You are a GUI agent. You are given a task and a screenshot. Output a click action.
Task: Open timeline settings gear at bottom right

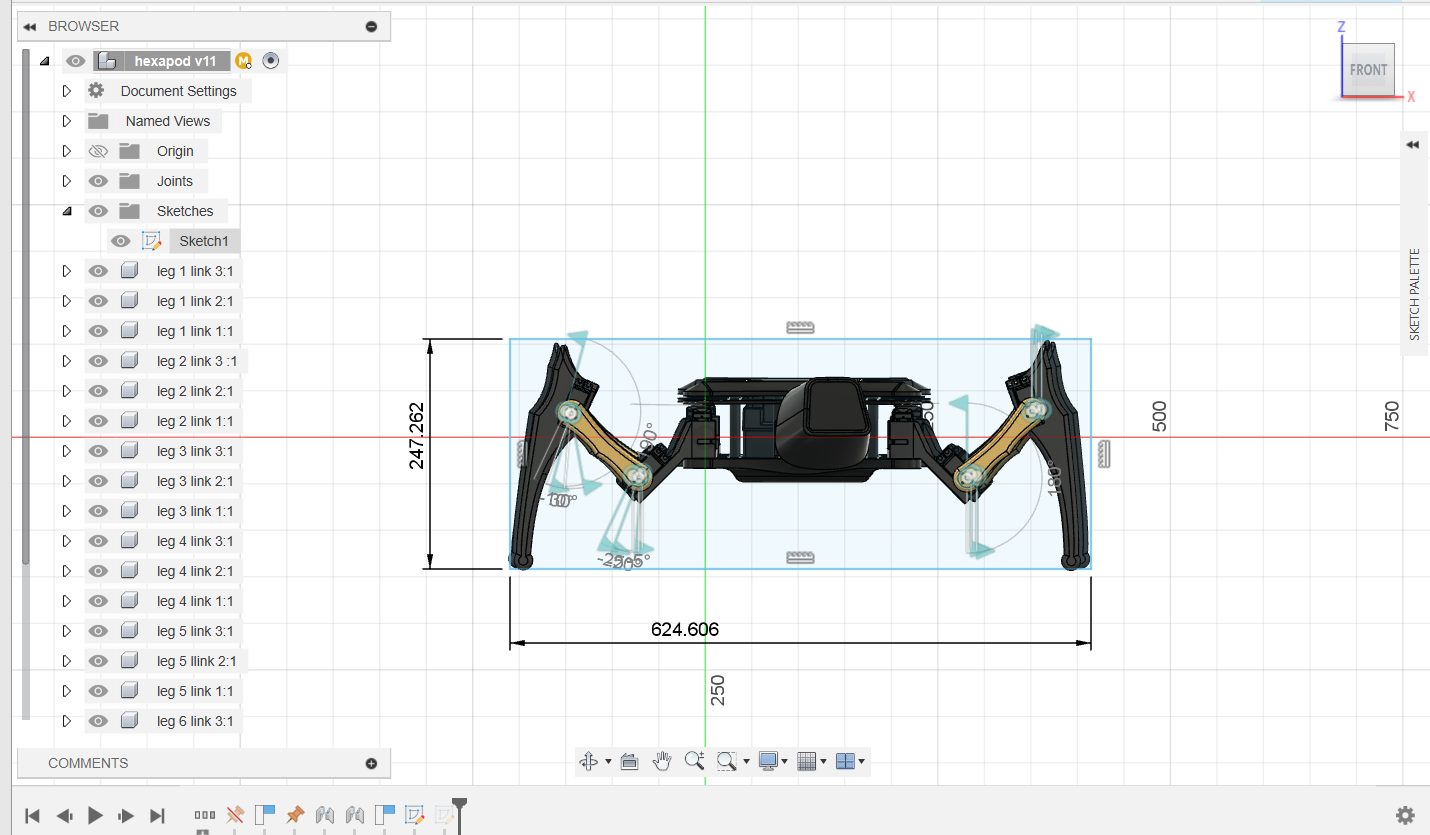point(1404,815)
